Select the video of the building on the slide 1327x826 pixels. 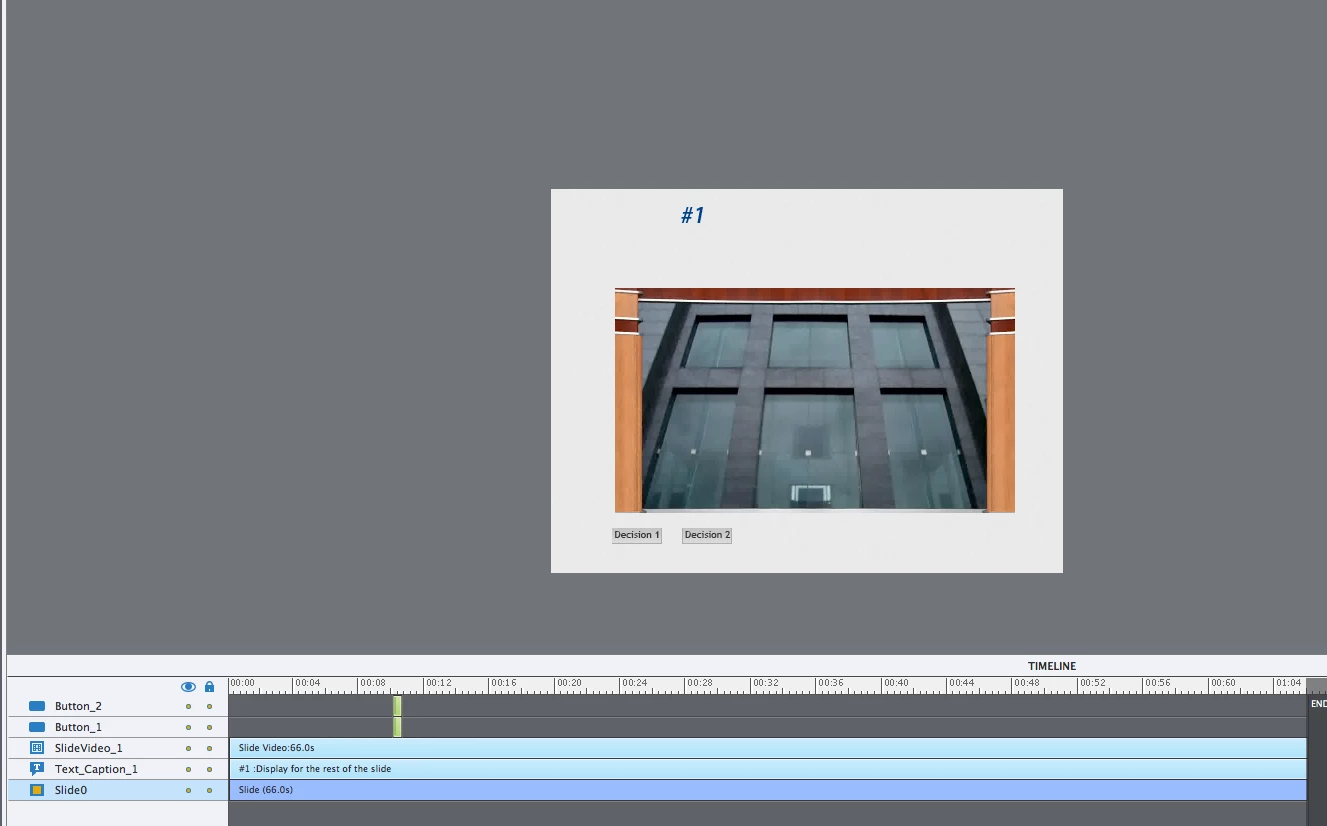pyautogui.click(x=815, y=400)
